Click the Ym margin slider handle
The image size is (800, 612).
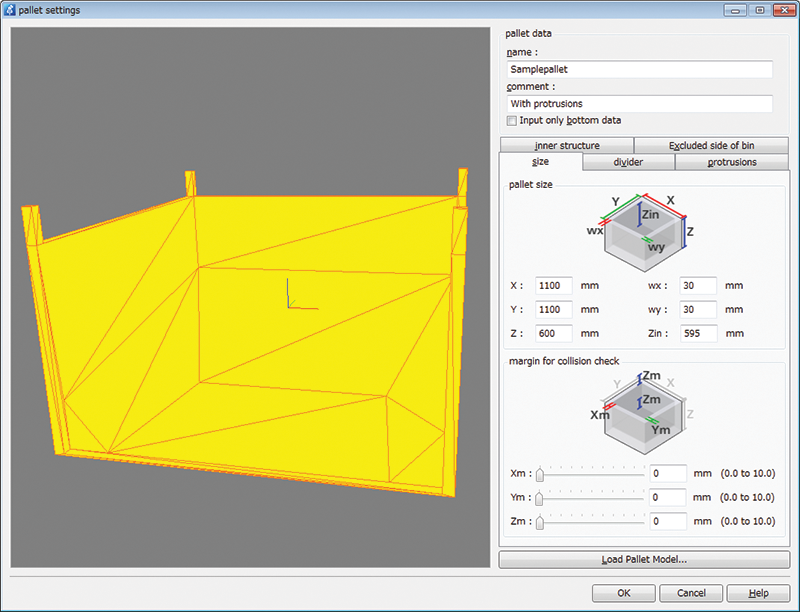click(x=540, y=497)
